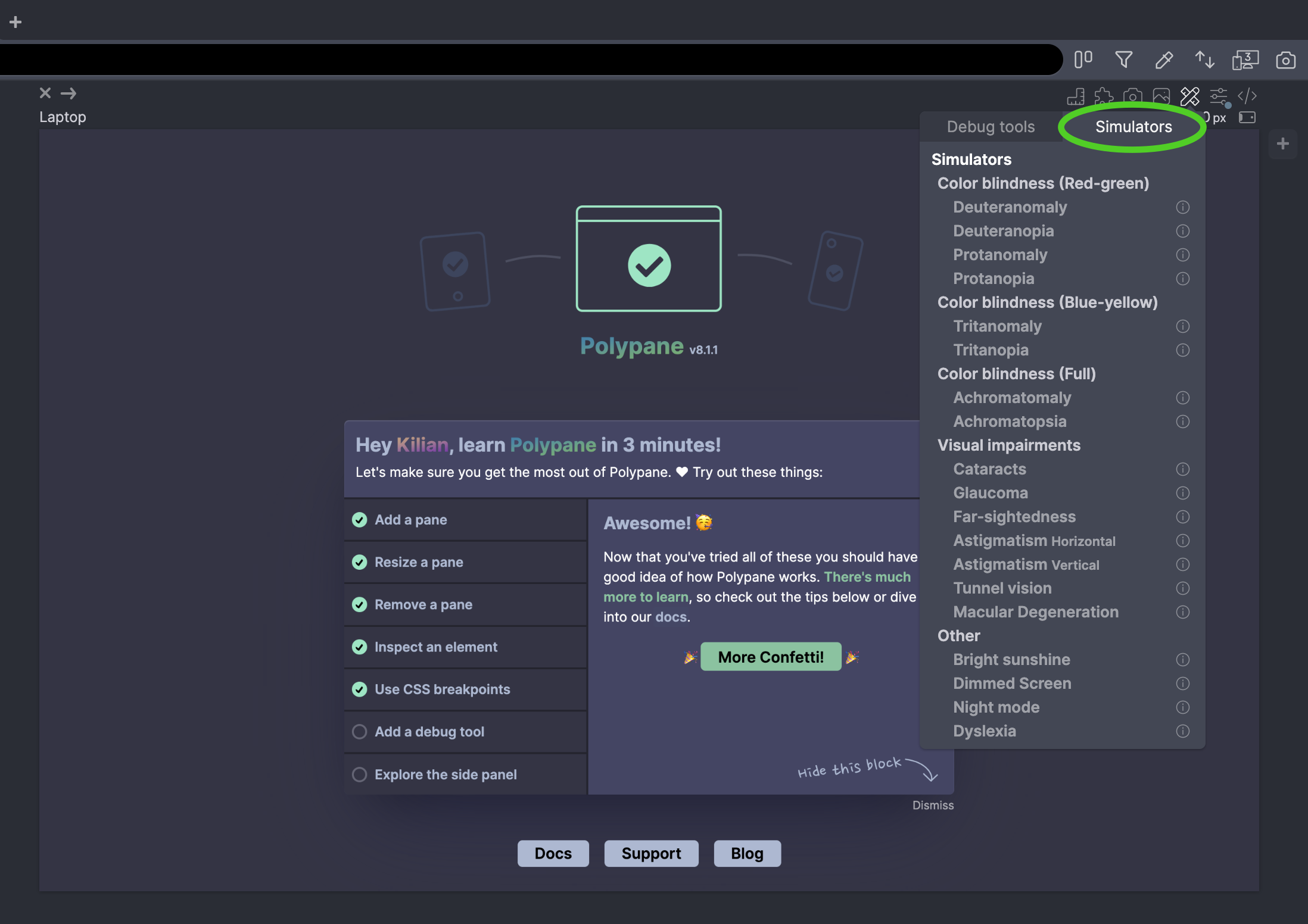Enable the Deuteranomaly simulator

[1010, 207]
